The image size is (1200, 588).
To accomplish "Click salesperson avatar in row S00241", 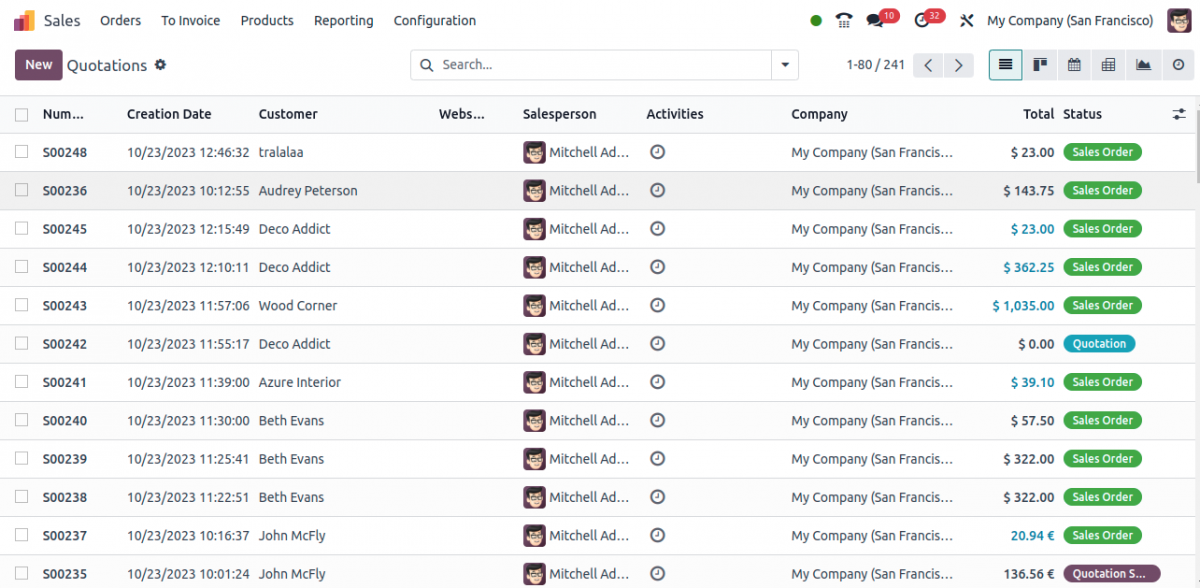I will click(534, 382).
